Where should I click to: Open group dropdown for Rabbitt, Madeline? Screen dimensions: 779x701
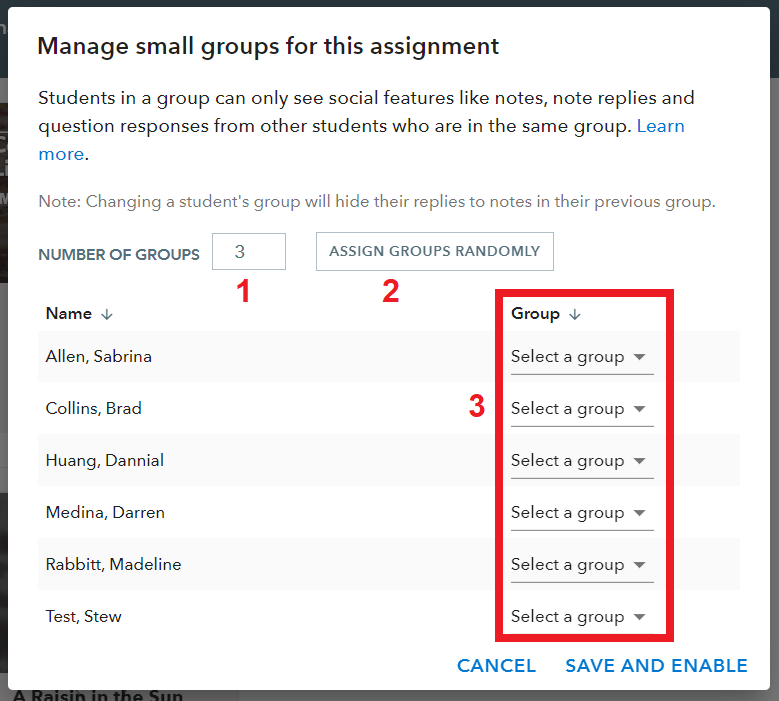582,565
